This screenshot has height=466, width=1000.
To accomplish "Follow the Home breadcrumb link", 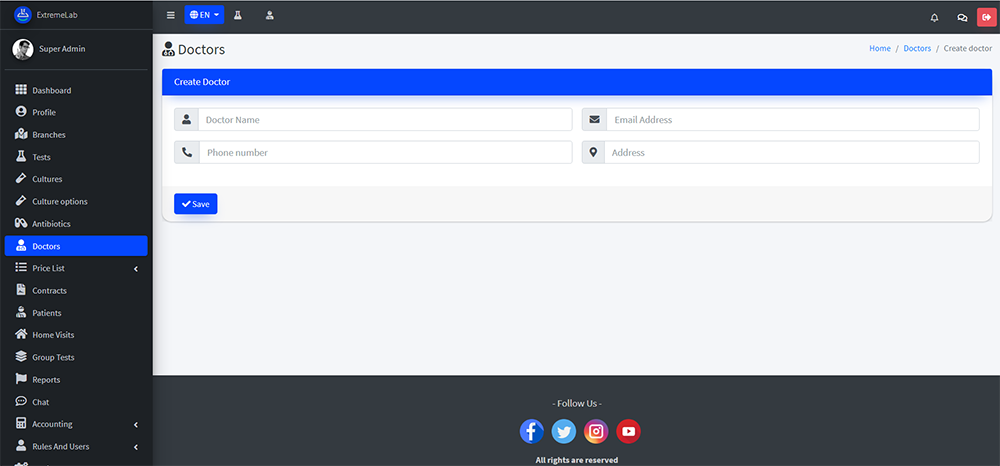I will tap(879, 49).
